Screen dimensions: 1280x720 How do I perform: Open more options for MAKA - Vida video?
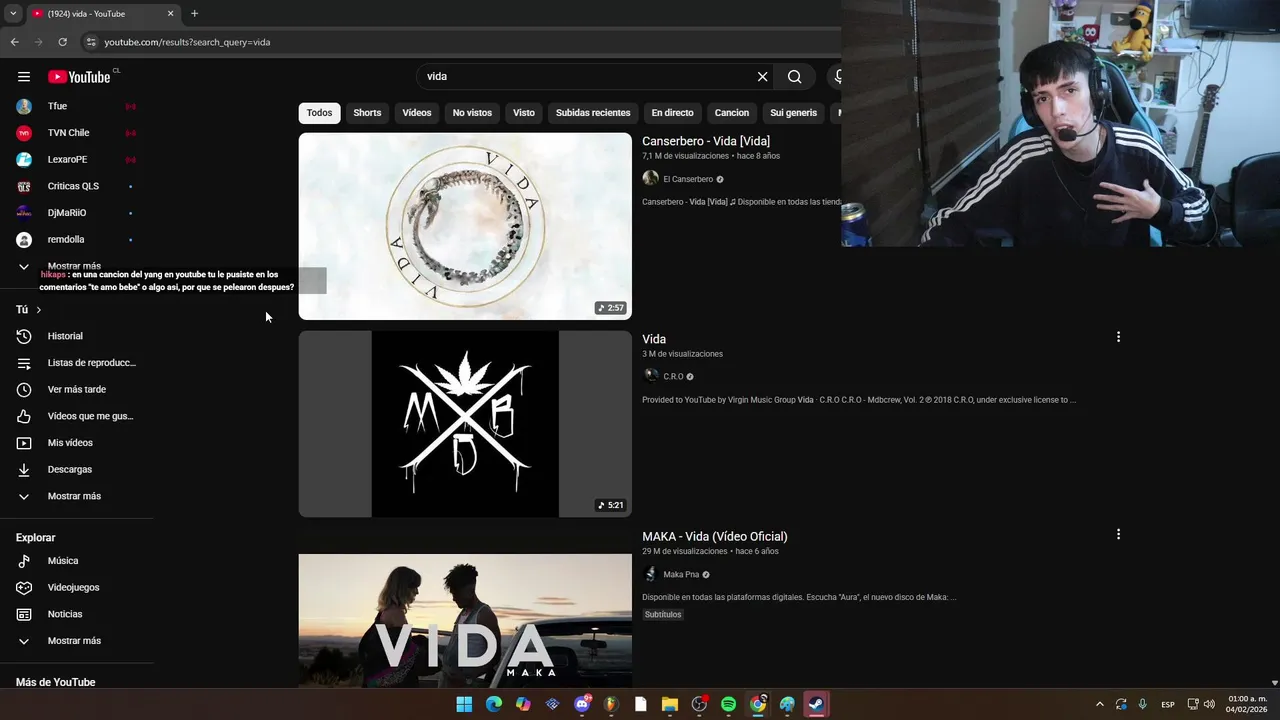coord(1118,534)
